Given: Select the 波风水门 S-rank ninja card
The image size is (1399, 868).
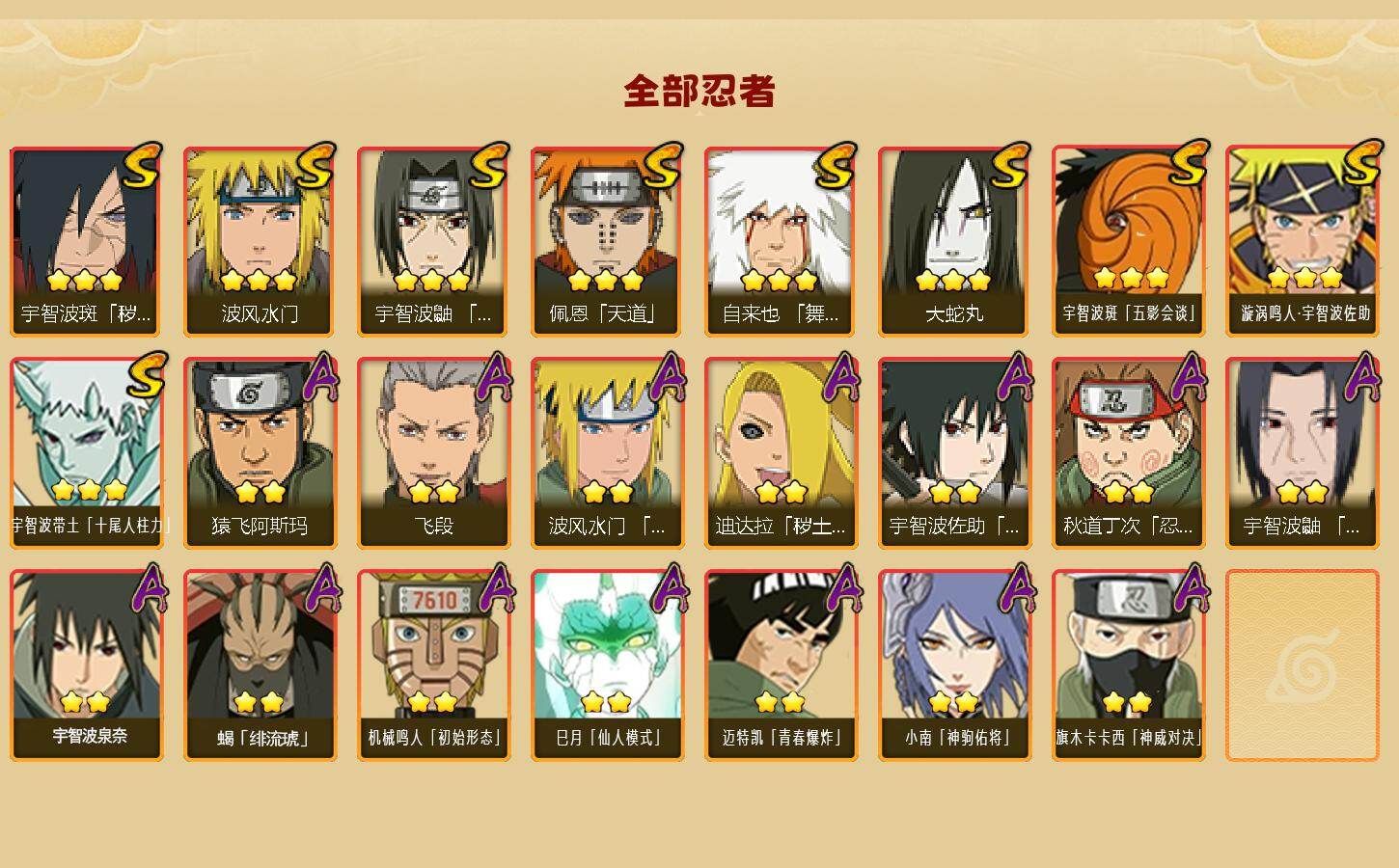Looking at the screenshot, I should (x=260, y=241).
